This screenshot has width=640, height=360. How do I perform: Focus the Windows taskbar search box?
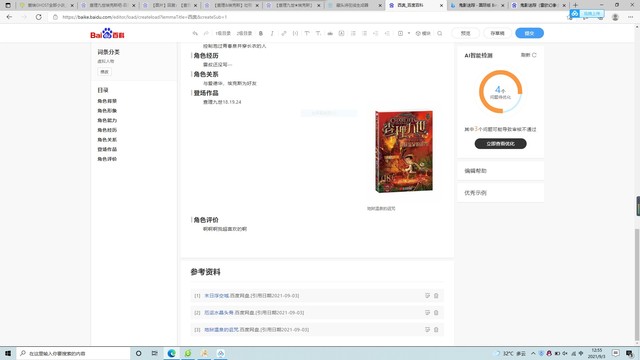point(73,353)
